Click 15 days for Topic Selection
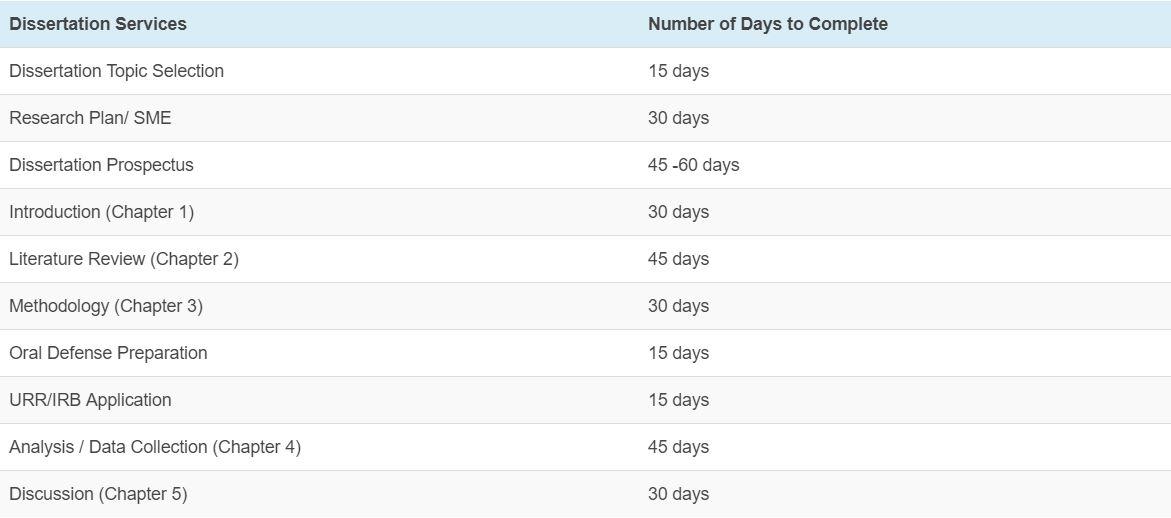1171x518 pixels. (x=678, y=71)
